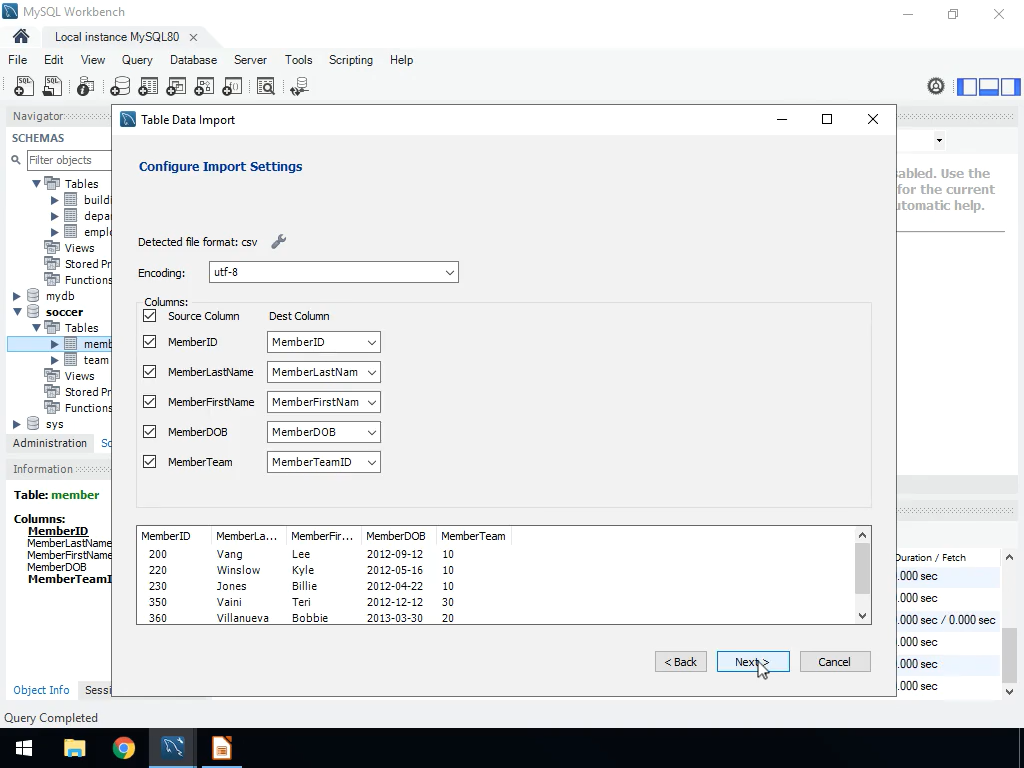Toggle the MemberDOB column checkbox
Screen dimensions: 1024x768
tap(150, 432)
